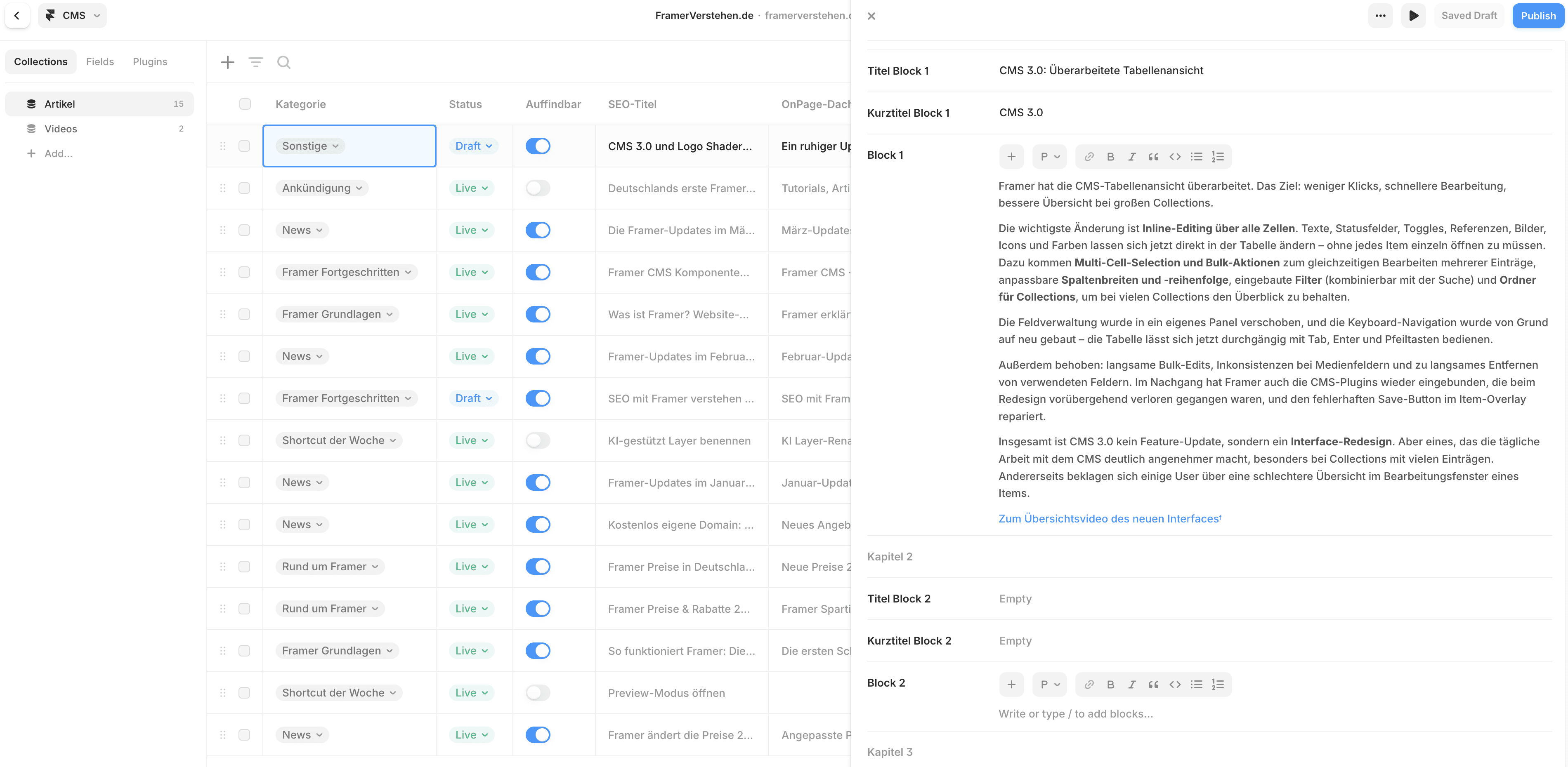1568x767 pixels.
Task: Switch to the Collections tab
Action: point(41,62)
